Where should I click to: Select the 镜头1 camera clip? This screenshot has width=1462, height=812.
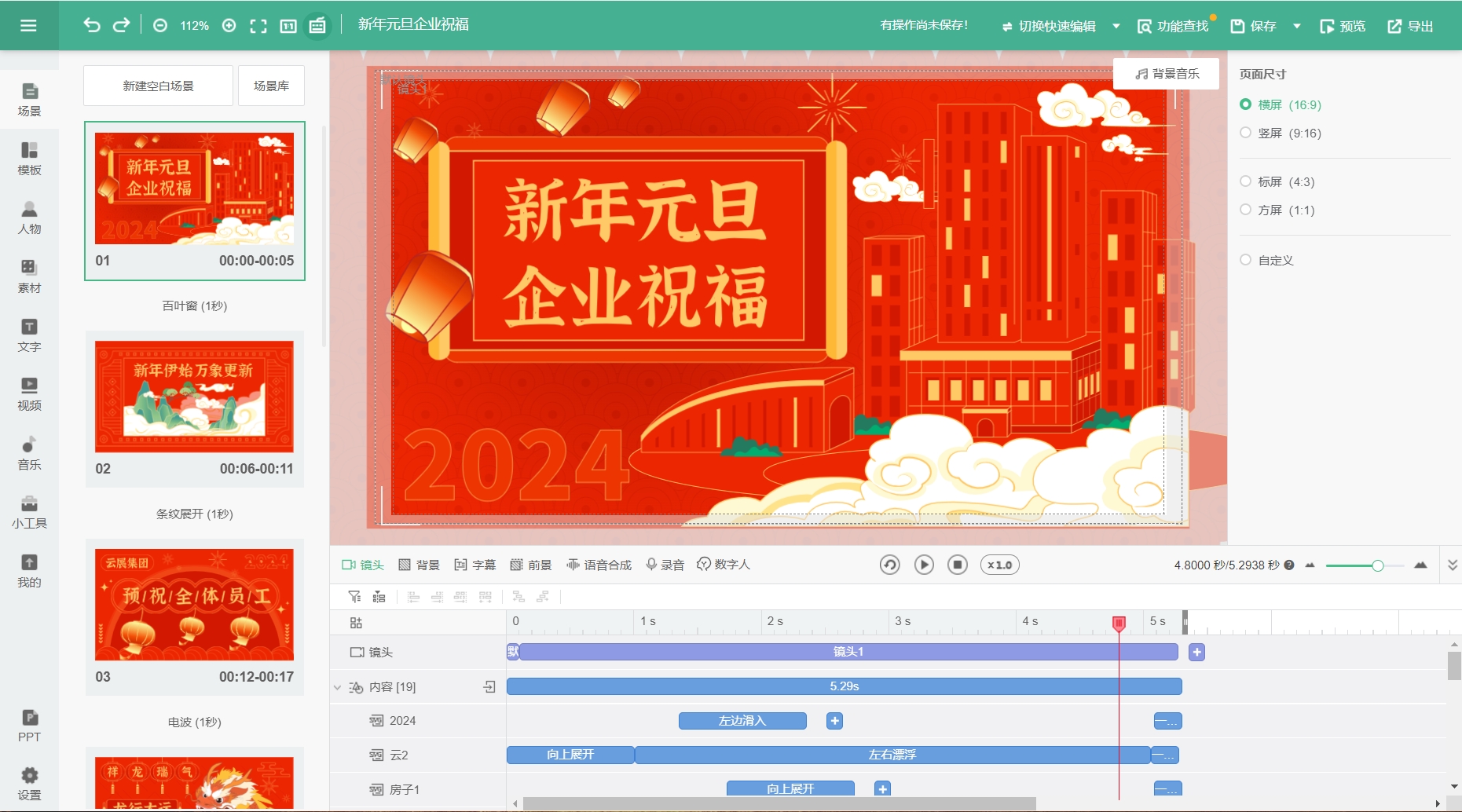point(848,653)
